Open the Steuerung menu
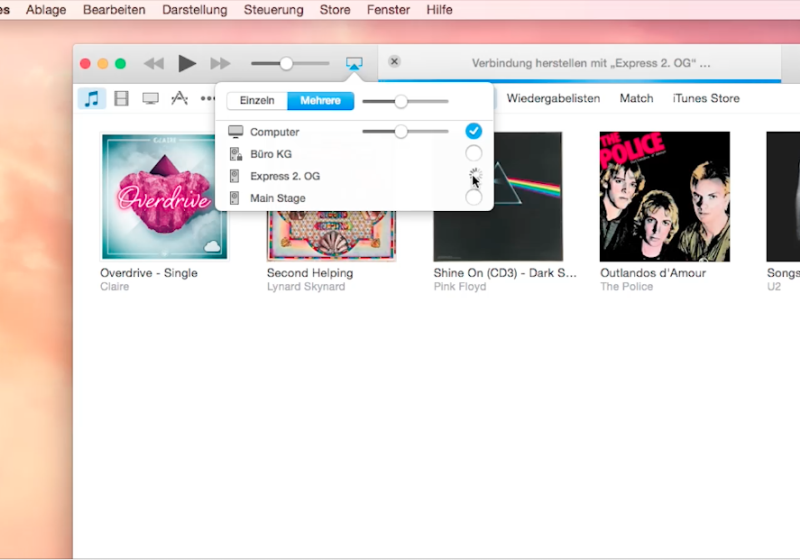The width and height of the screenshot is (800, 560). [273, 10]
